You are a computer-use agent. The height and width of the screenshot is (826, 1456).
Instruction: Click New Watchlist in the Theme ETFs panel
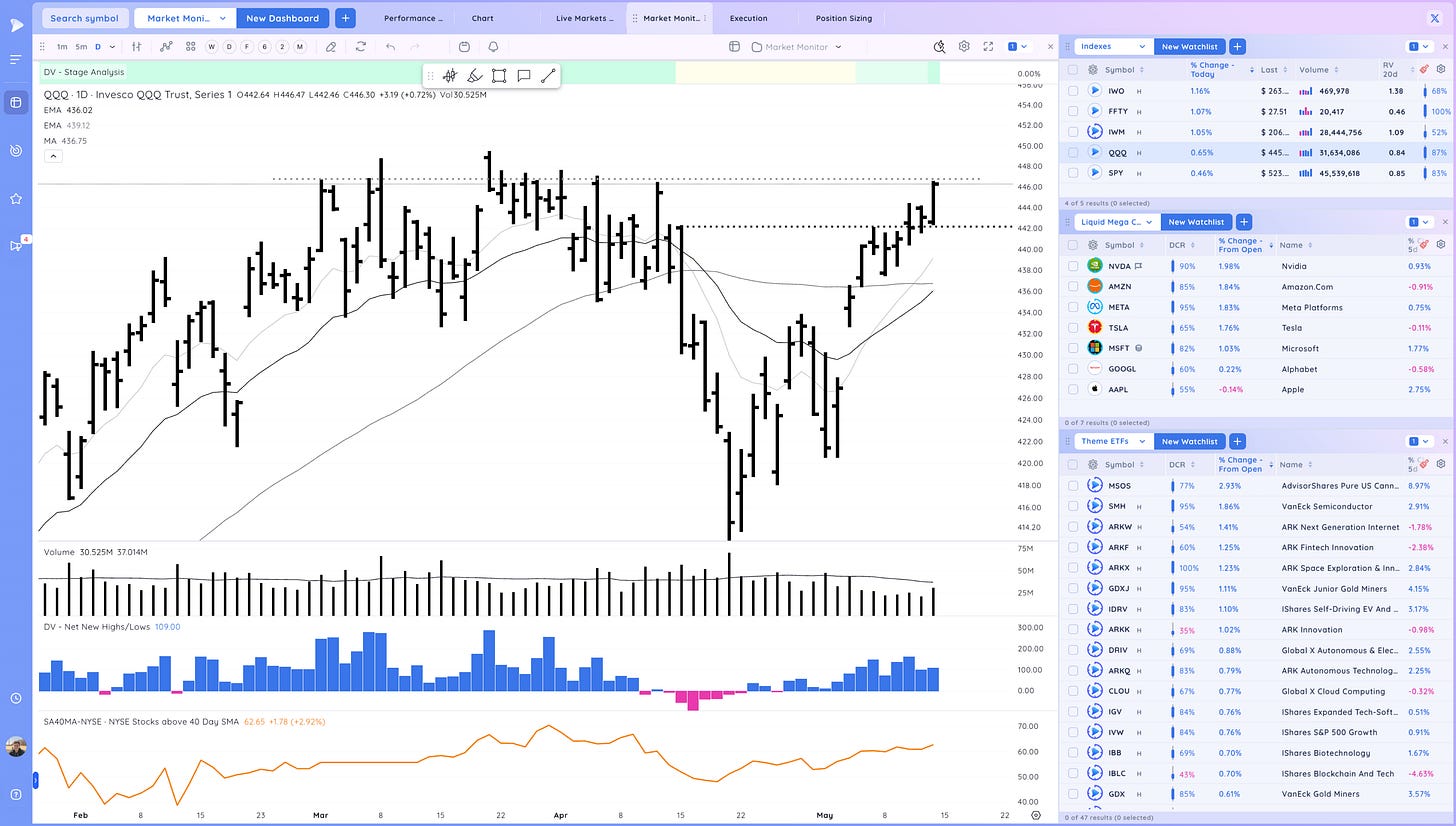click(1189, 441)
